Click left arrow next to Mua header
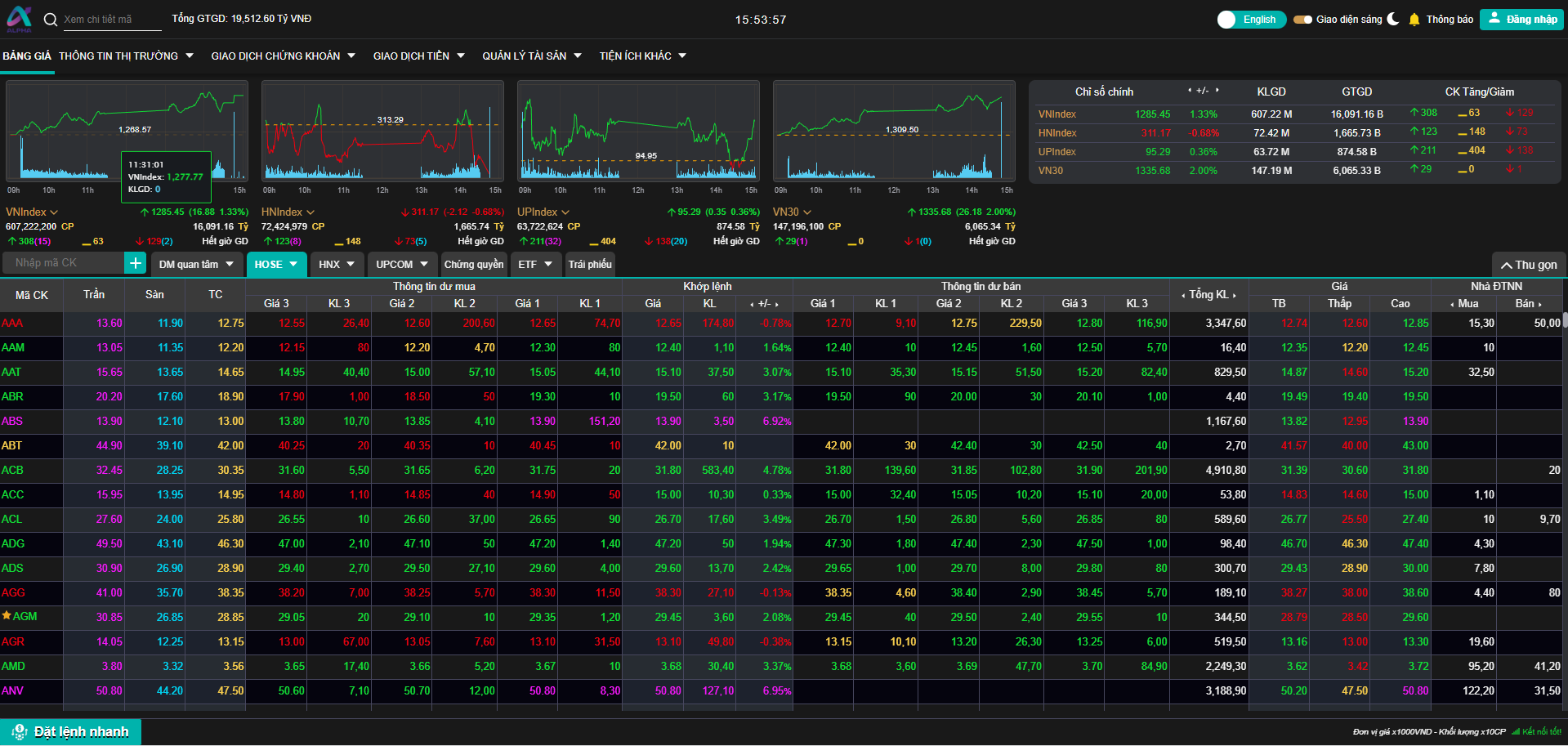This screenshot has width=1568, height=746. click(1452, 304)
